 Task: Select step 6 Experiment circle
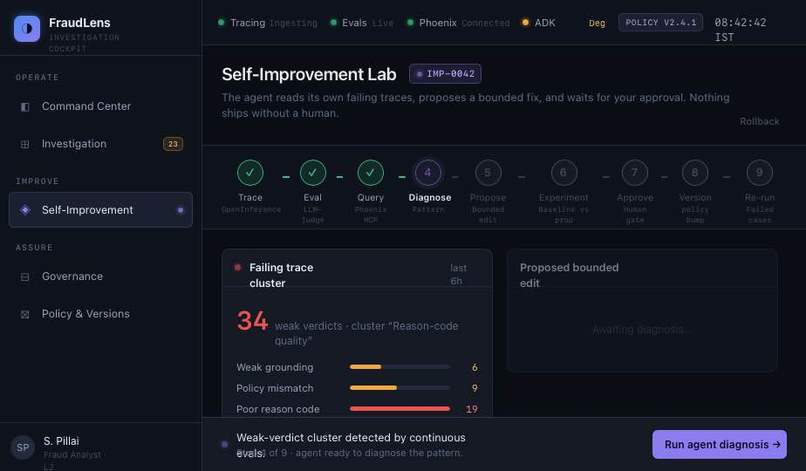click(563, 173)
